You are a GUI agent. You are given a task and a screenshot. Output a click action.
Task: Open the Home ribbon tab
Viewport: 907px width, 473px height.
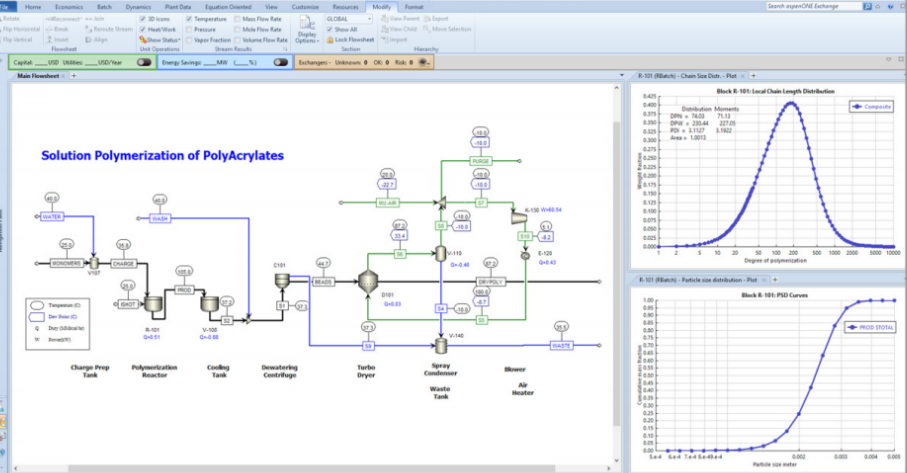tap(33, 7)
